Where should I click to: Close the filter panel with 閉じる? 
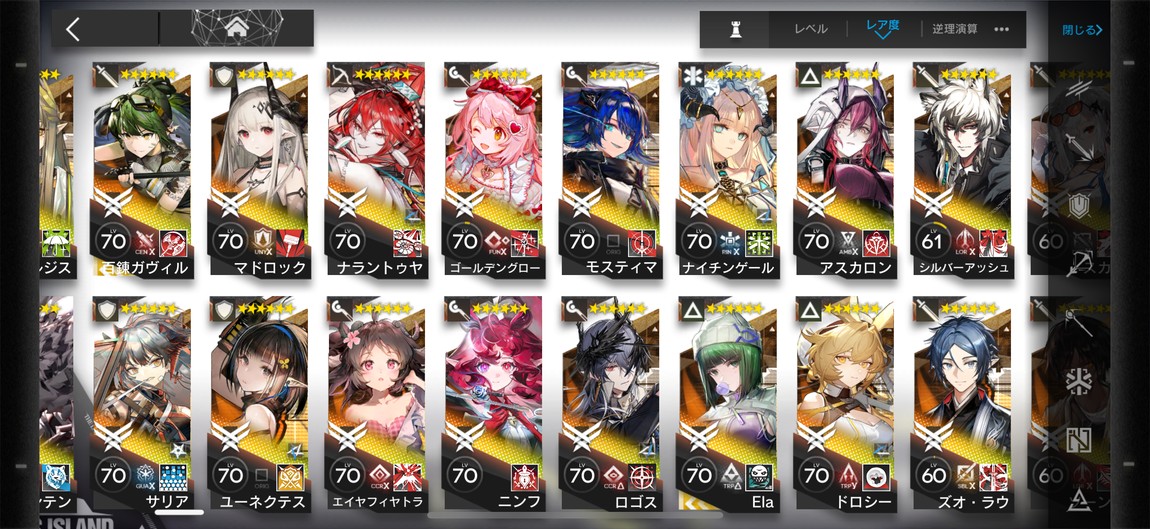click(1083, 30)
